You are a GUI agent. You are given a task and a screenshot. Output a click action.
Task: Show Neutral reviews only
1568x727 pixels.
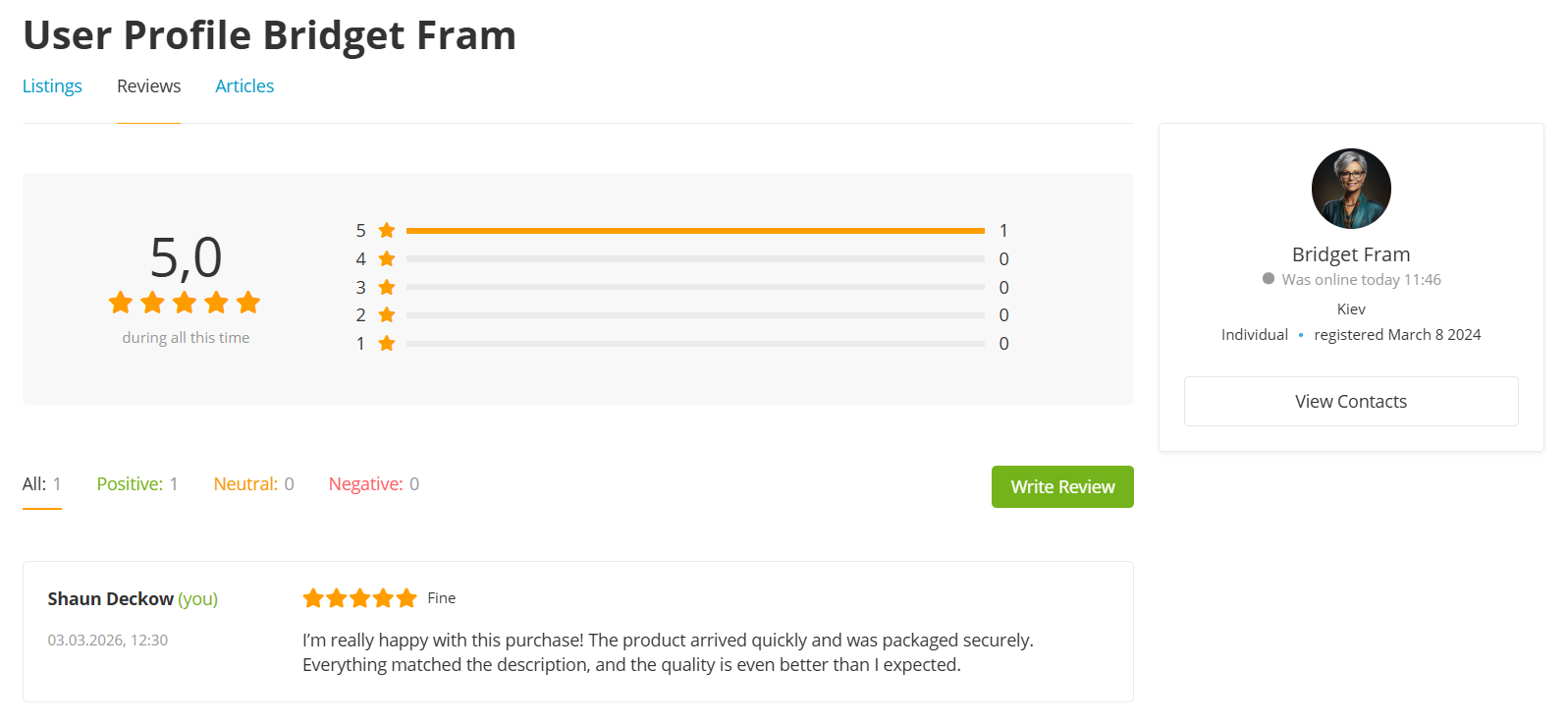click(x=253, y=484)
